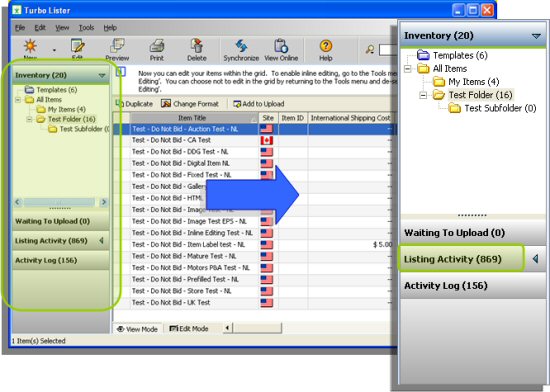The height and width of the screenshot is (392, 550).
Task: Click arrow beside Listing Activity (869) in enlarged panel
Action: click(x=536, y=259)
